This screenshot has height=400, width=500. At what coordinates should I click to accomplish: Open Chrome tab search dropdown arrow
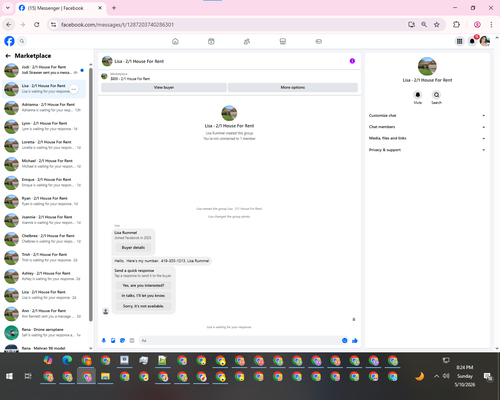[8, 8]
